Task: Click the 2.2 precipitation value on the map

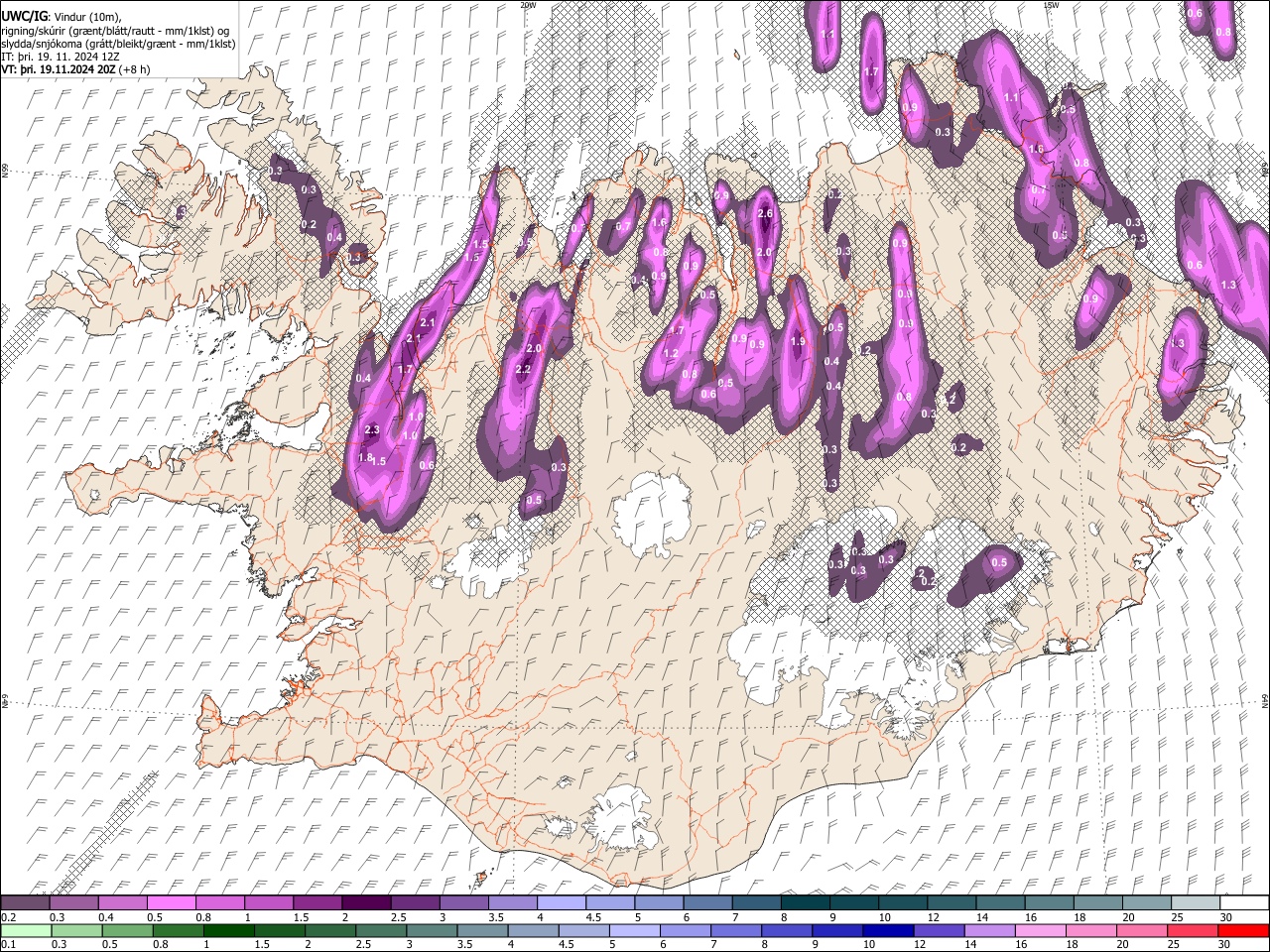Action: pyautogui.click(x=524, y=370)
